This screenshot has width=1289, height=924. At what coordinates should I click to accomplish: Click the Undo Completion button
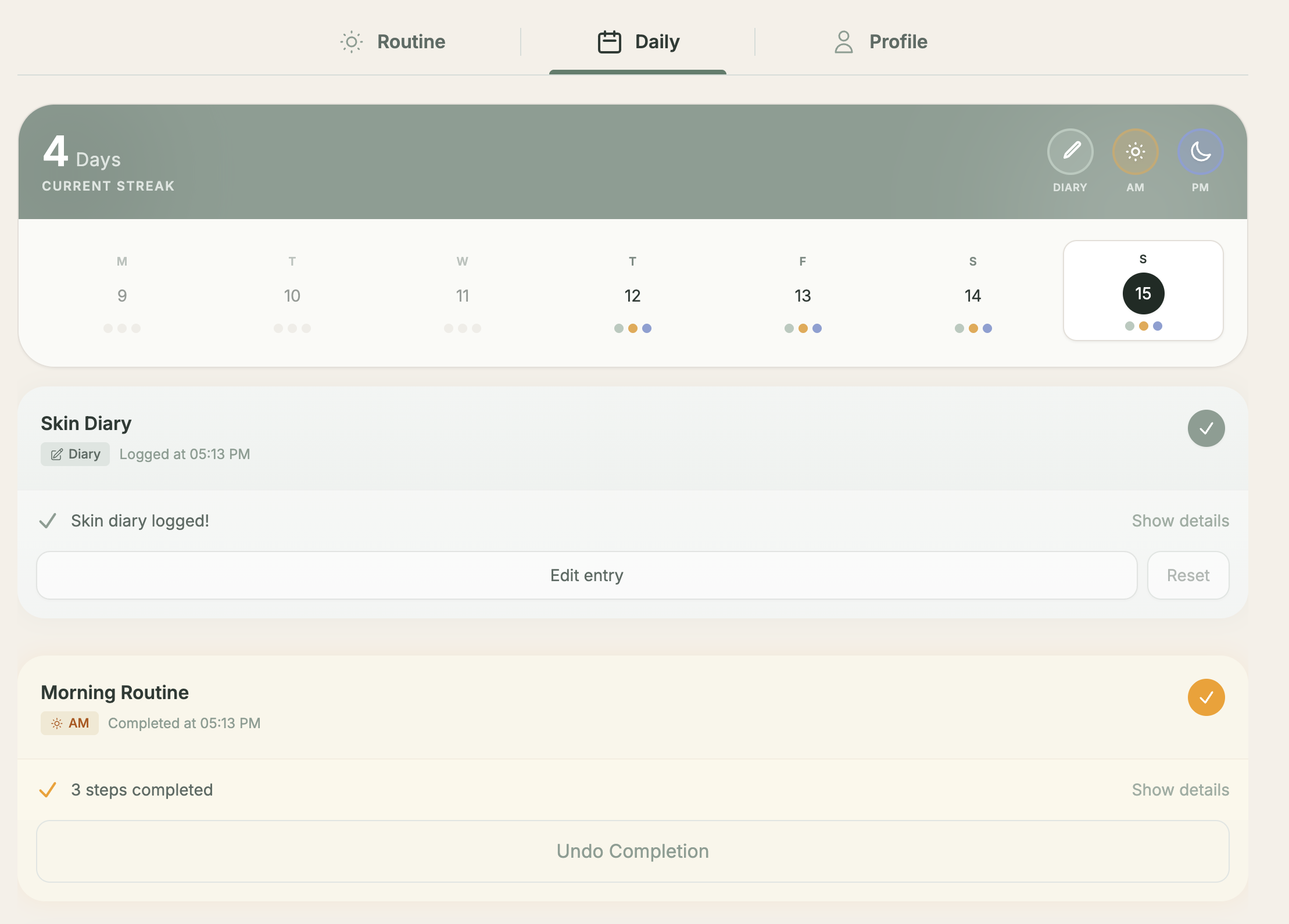[632, 851]
